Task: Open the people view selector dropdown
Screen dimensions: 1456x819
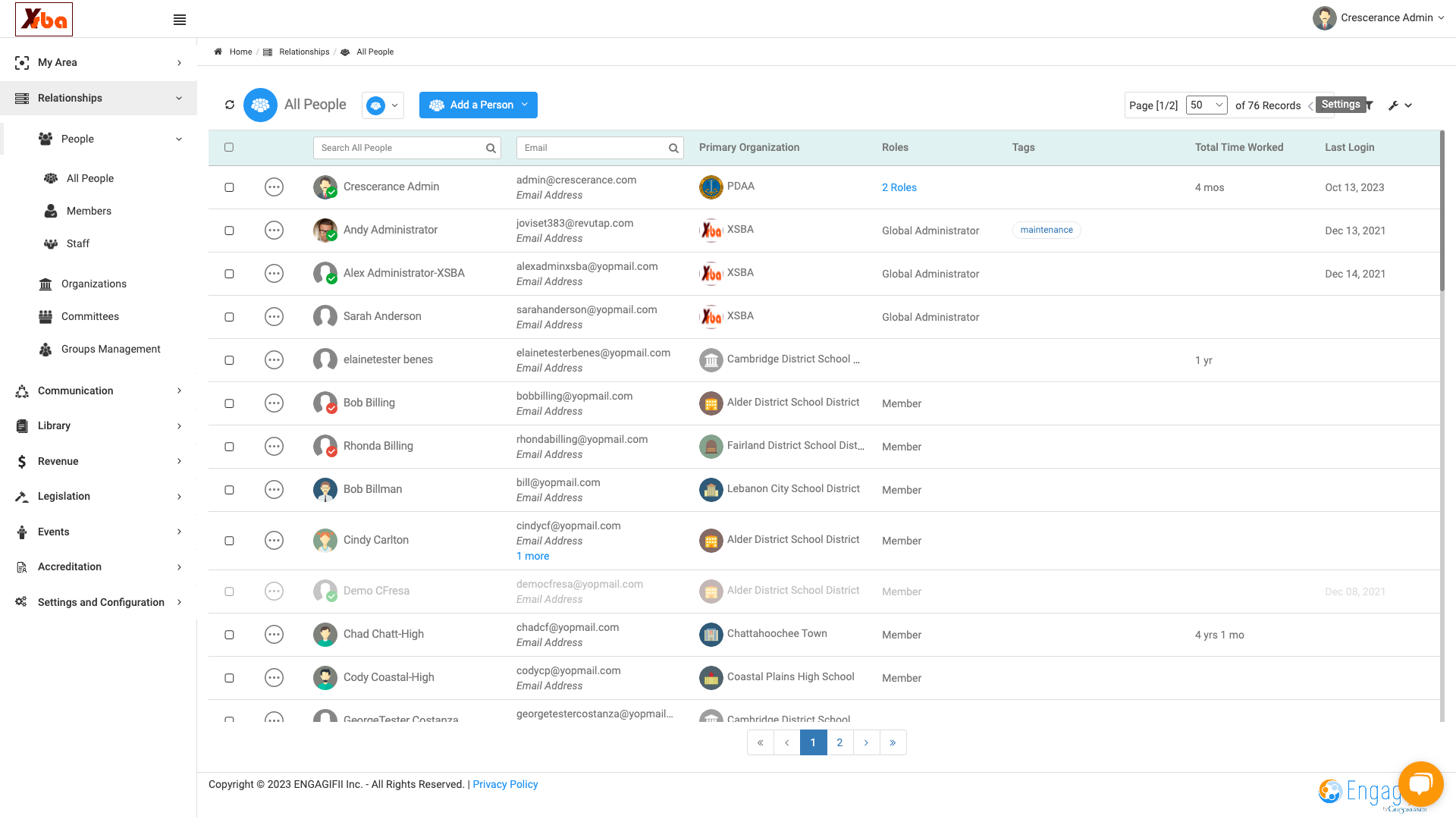Action: (383, 105)
